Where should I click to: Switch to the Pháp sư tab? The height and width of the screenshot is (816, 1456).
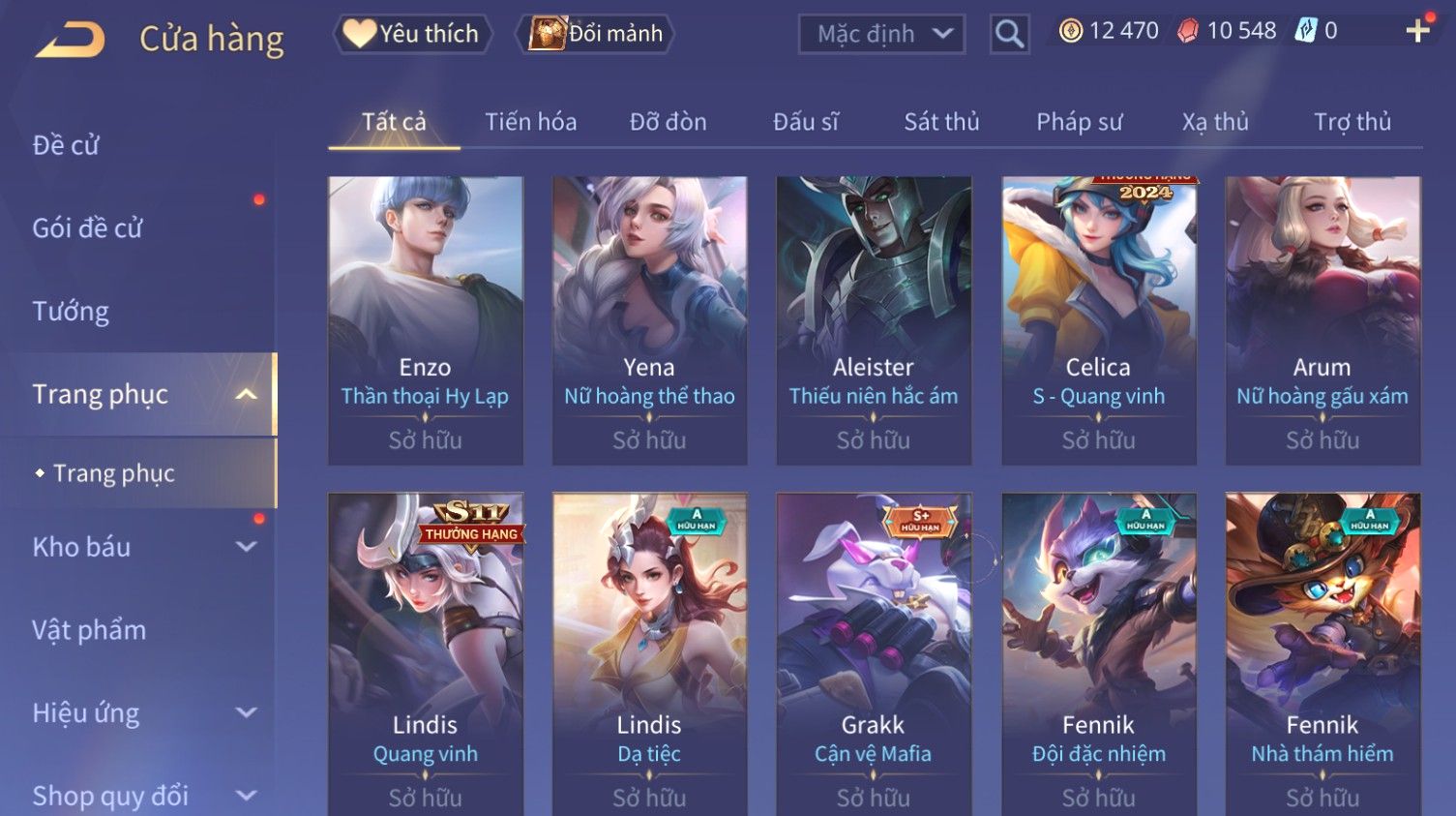pos(1079,122)
